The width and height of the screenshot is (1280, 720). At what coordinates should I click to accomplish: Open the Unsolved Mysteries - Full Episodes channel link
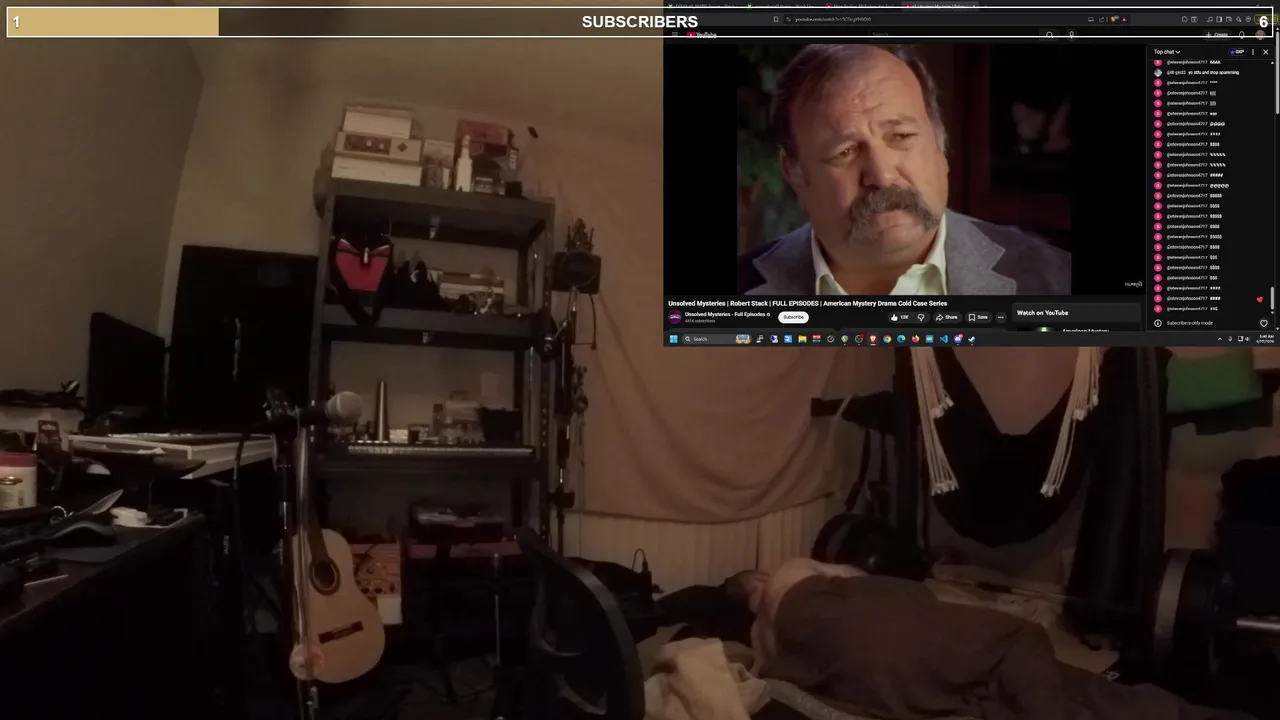click(727, 314)
